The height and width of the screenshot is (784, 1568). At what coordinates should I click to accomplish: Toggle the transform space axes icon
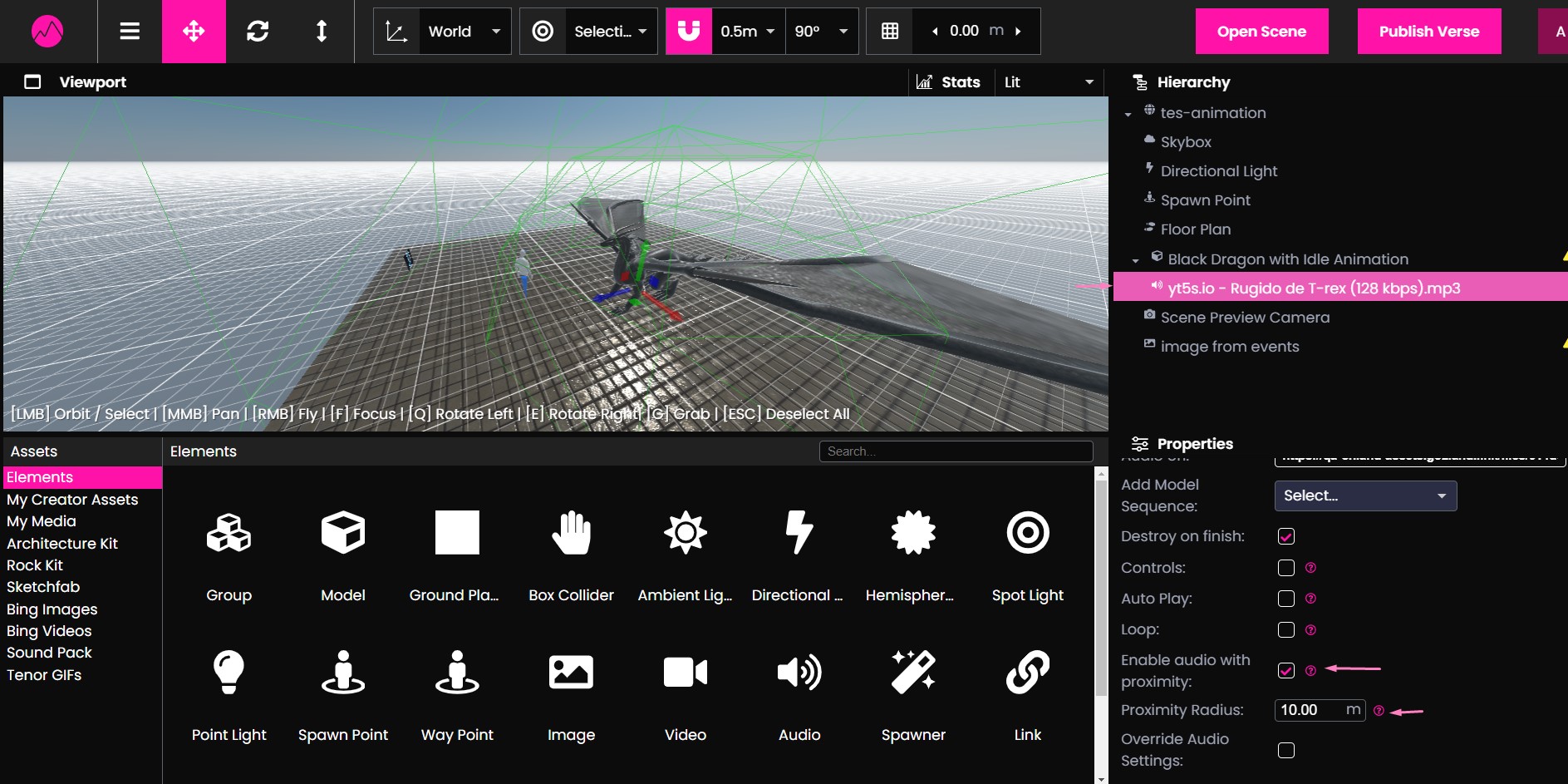click(396, 32)
